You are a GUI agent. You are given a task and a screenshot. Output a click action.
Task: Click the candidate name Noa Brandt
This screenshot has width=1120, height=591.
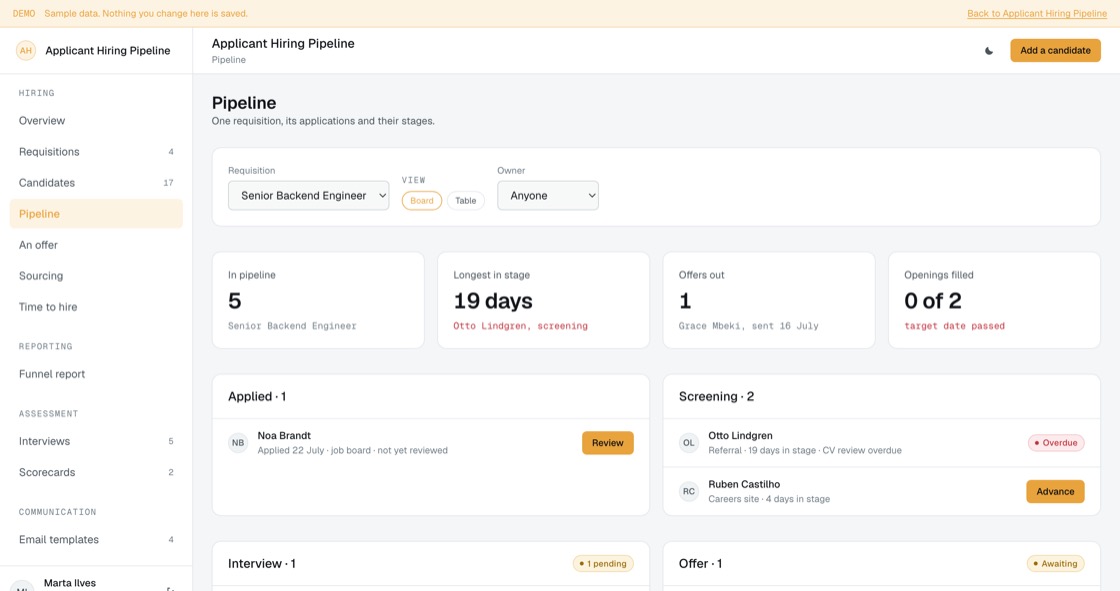[284, 436]
